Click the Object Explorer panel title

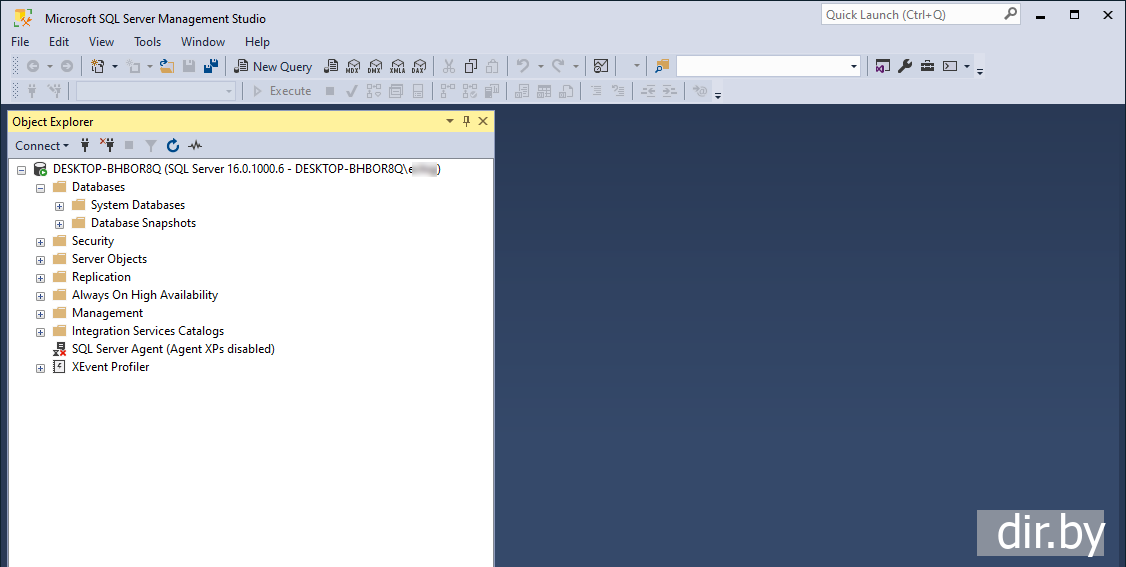click(52, 121)
